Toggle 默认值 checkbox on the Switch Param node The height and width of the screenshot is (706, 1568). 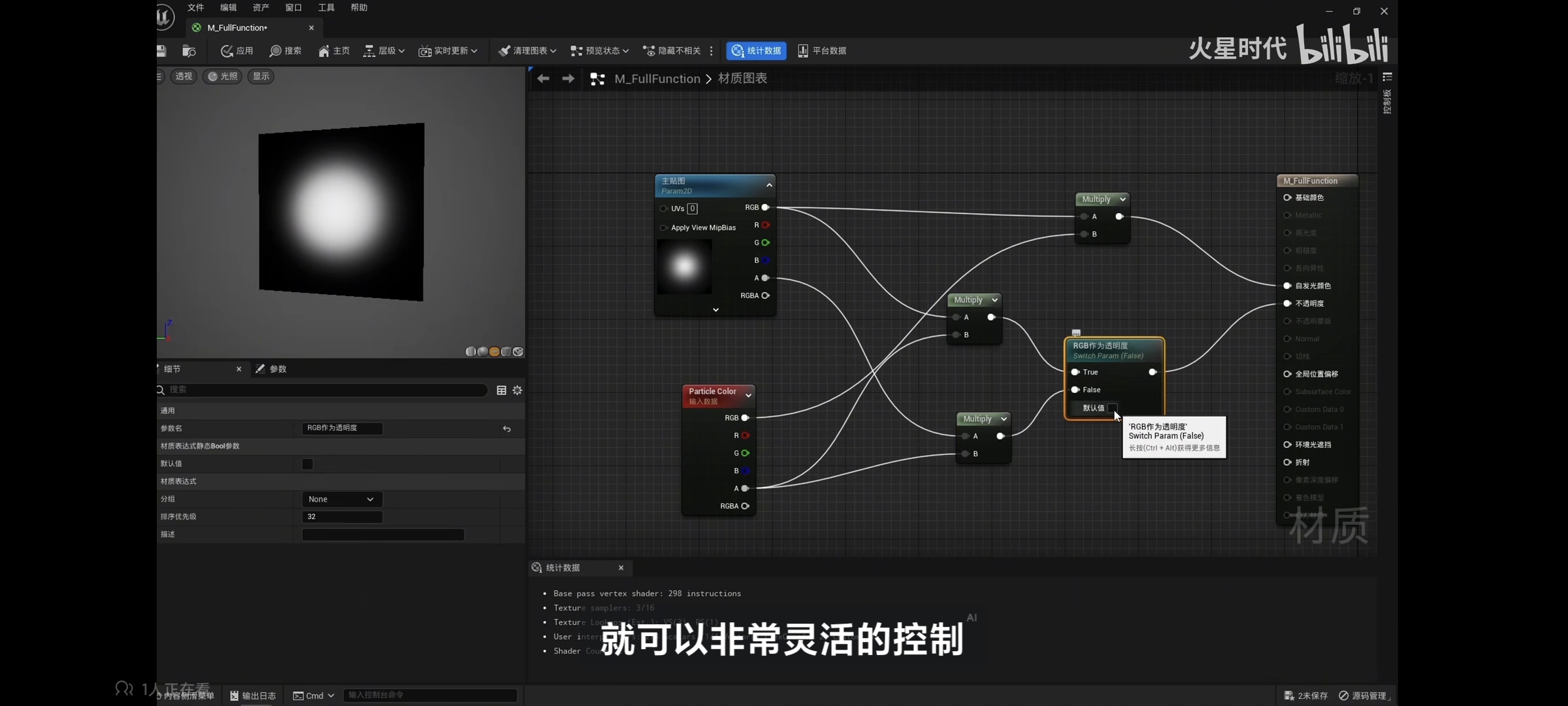coord(1112,408)
